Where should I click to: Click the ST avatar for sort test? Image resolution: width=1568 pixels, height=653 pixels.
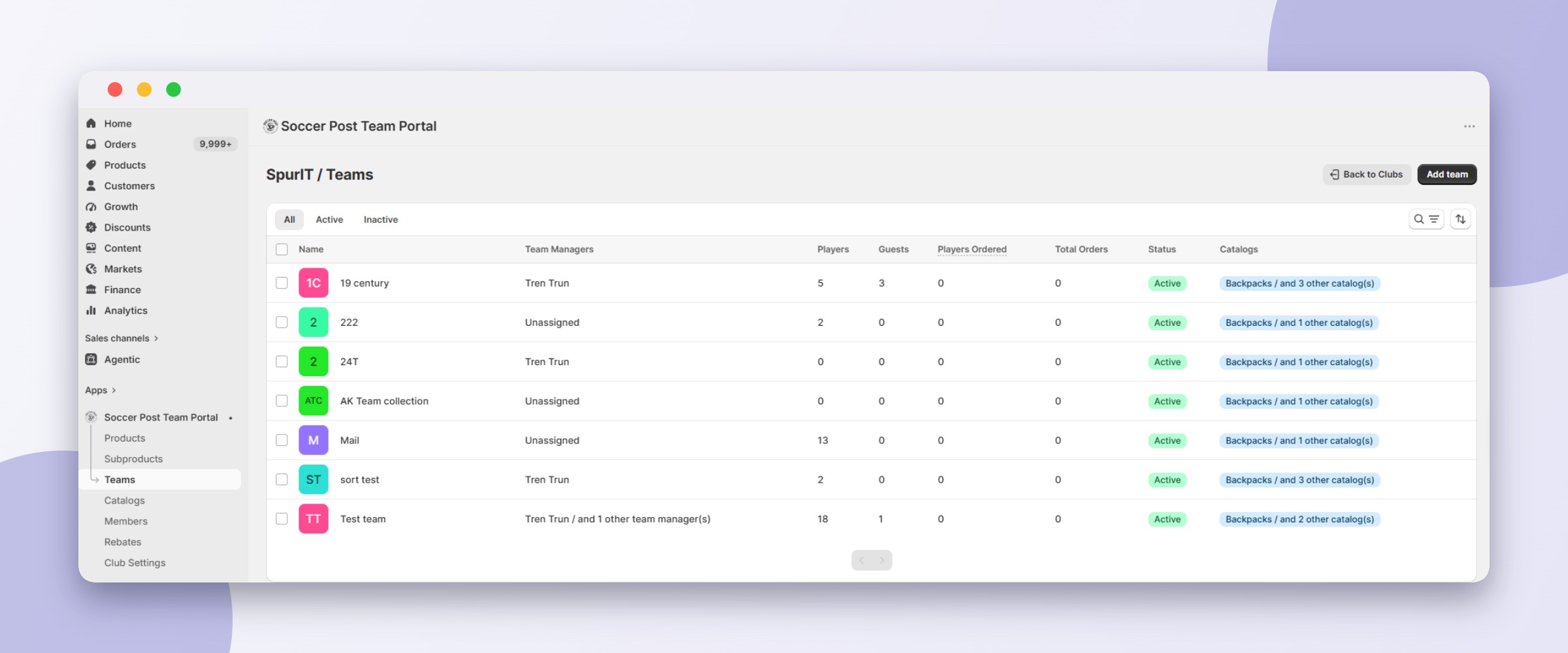(314, 479)
